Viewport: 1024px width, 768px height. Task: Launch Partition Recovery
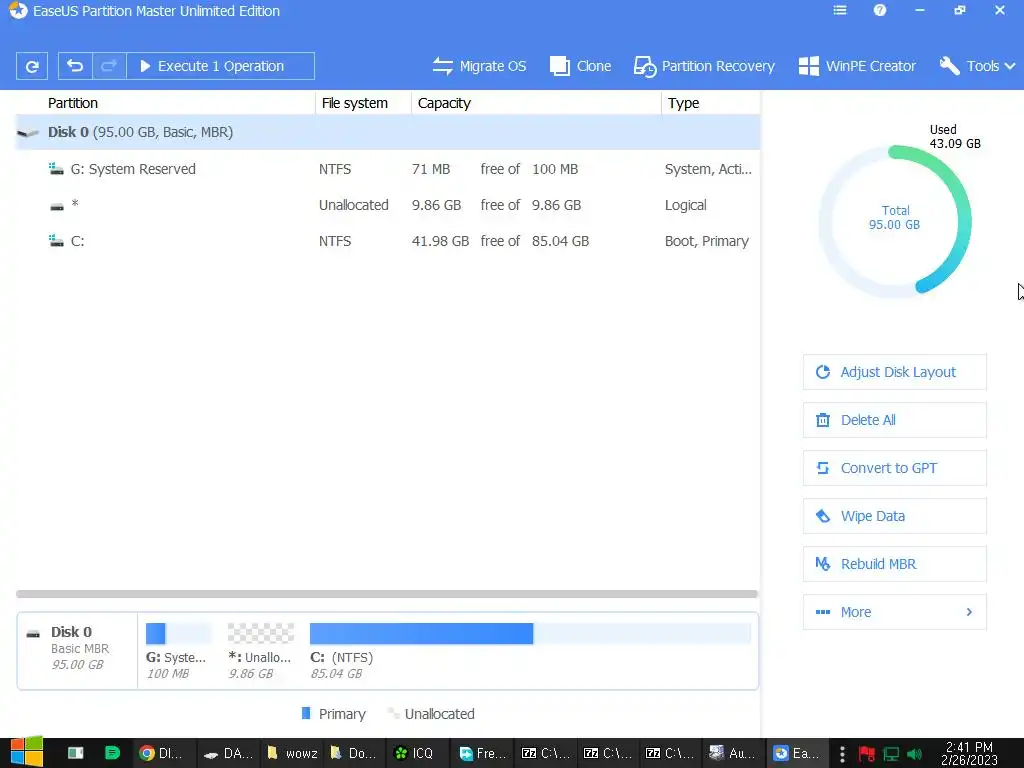pos(704,66)
